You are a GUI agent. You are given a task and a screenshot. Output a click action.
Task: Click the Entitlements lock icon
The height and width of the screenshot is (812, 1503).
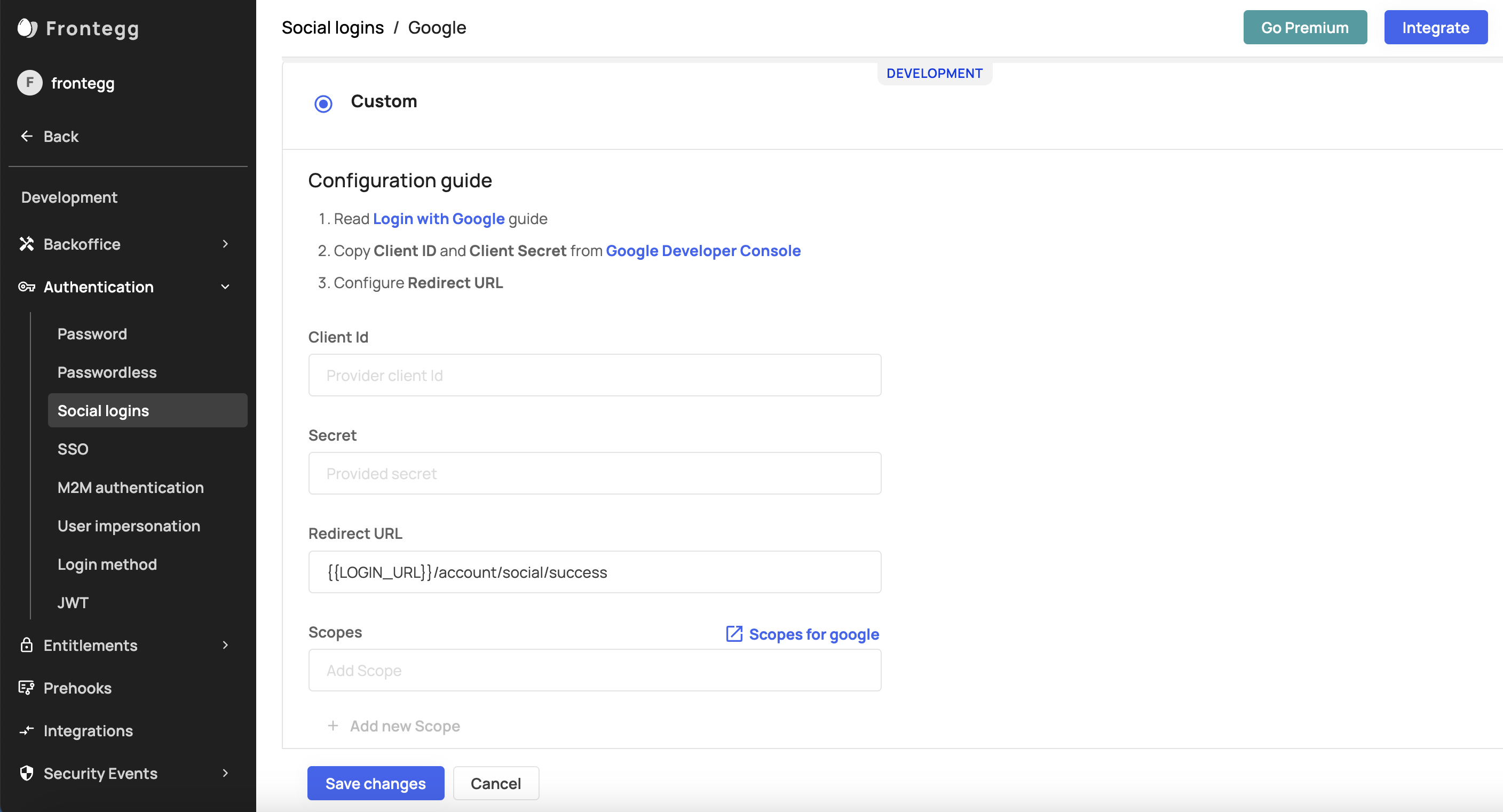[x=27, y=645]
